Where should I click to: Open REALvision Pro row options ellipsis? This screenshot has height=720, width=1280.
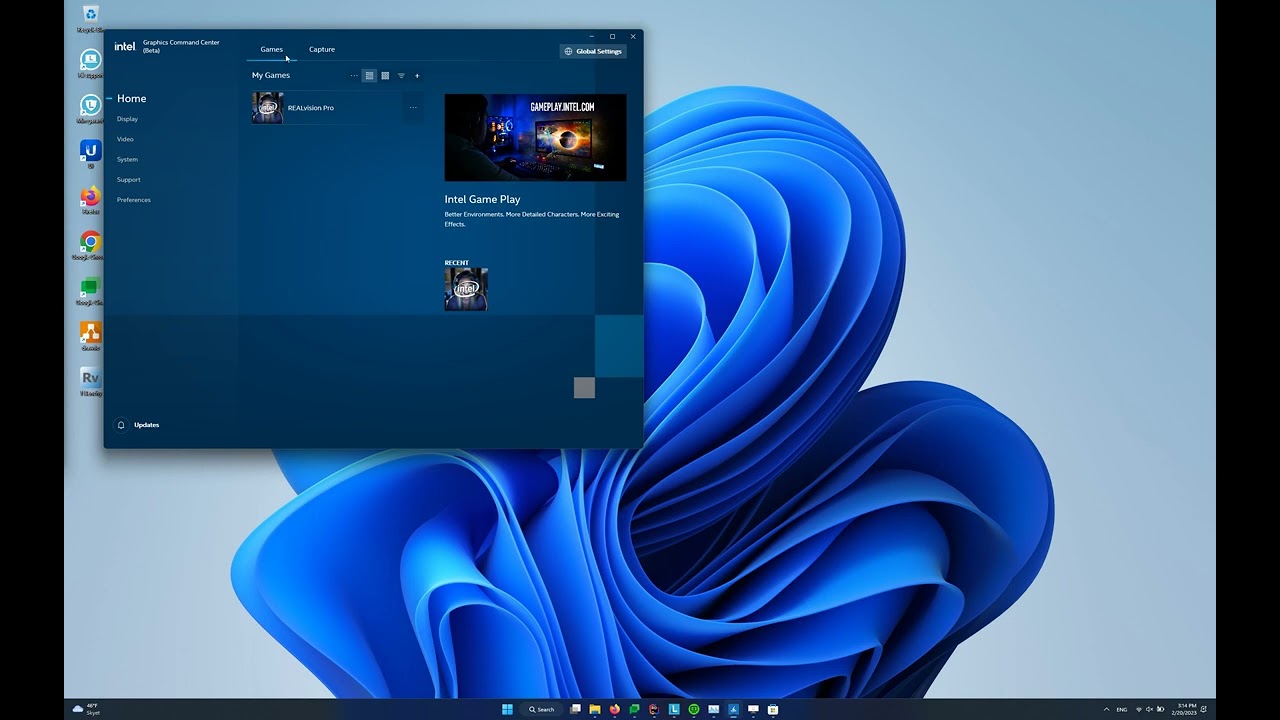tap(413, 108)
